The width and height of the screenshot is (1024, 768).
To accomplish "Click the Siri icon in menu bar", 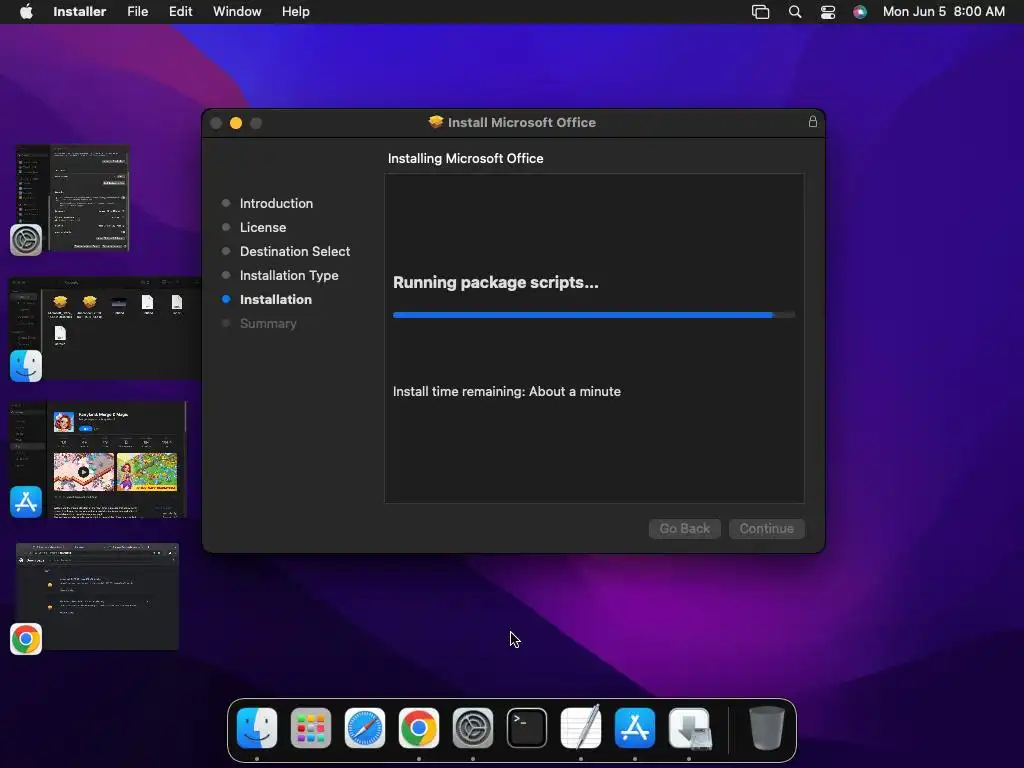I will 860,12.
